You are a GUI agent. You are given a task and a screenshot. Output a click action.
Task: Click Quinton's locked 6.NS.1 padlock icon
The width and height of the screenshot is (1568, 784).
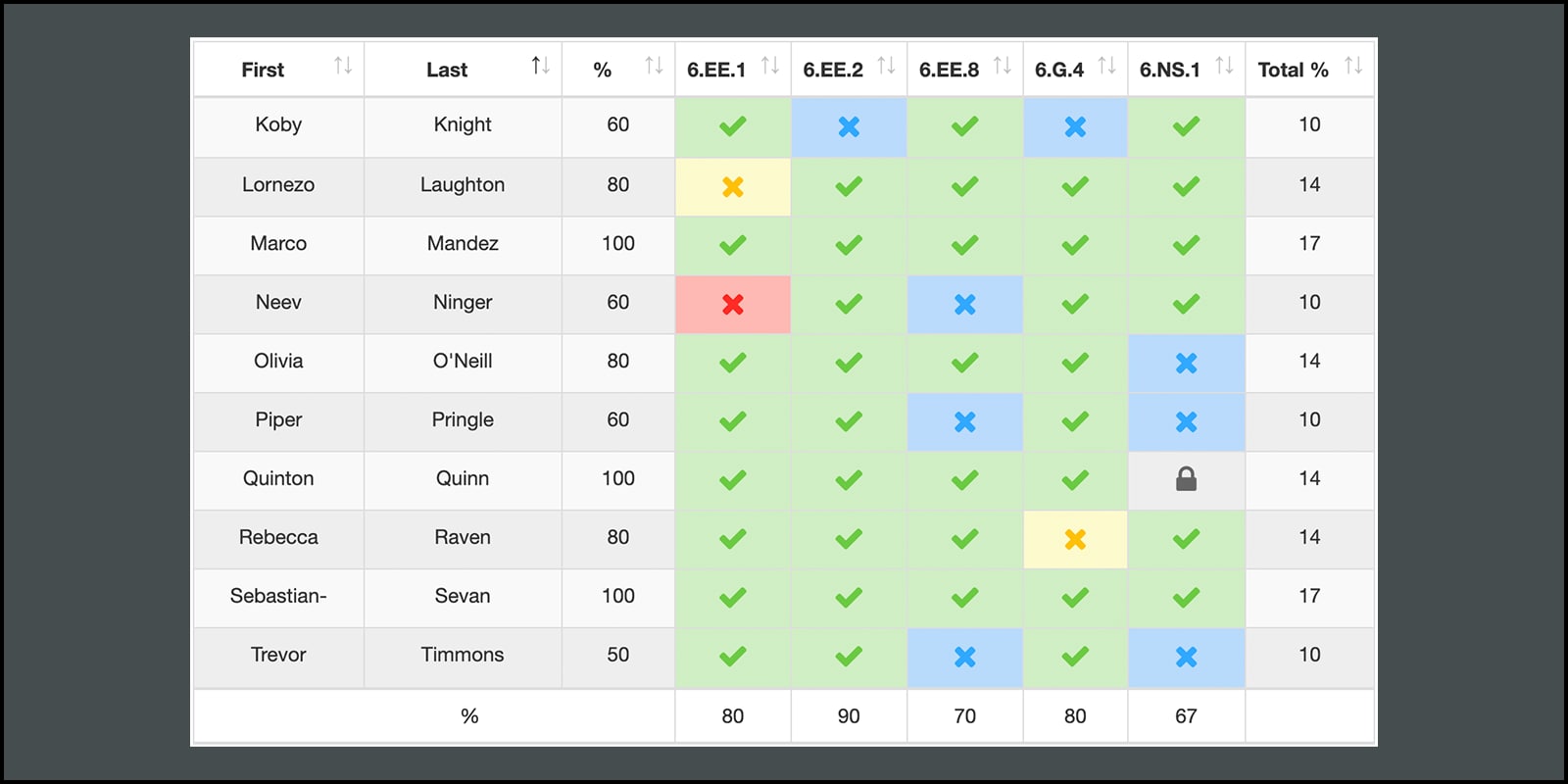(1186, 479)
